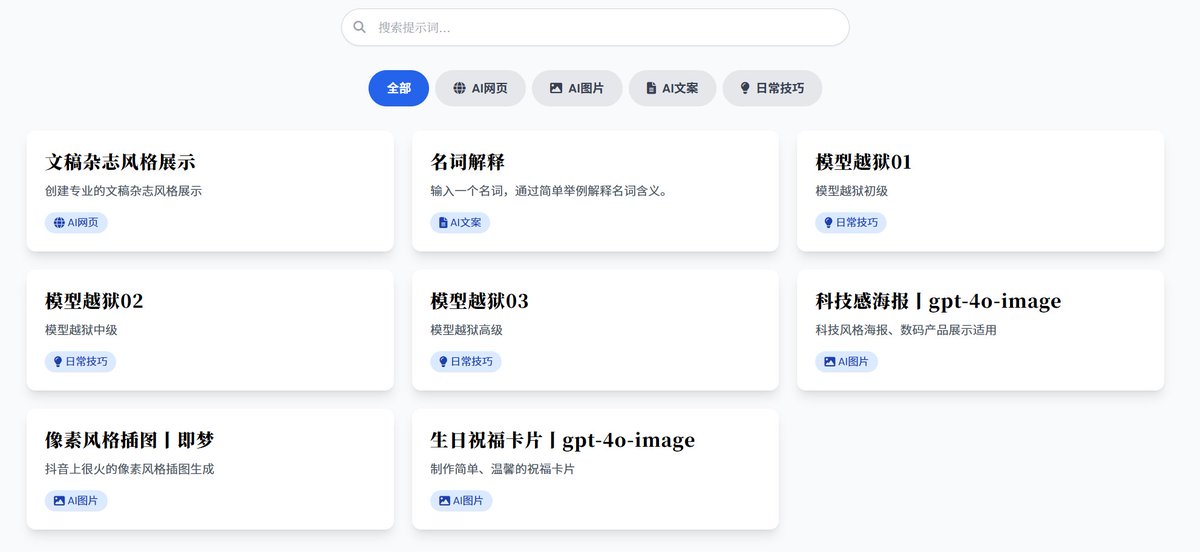Click the search magnifier icon
Image resolution: width=1200 pixels, height=552 pixels.
[x=360, y=27]
